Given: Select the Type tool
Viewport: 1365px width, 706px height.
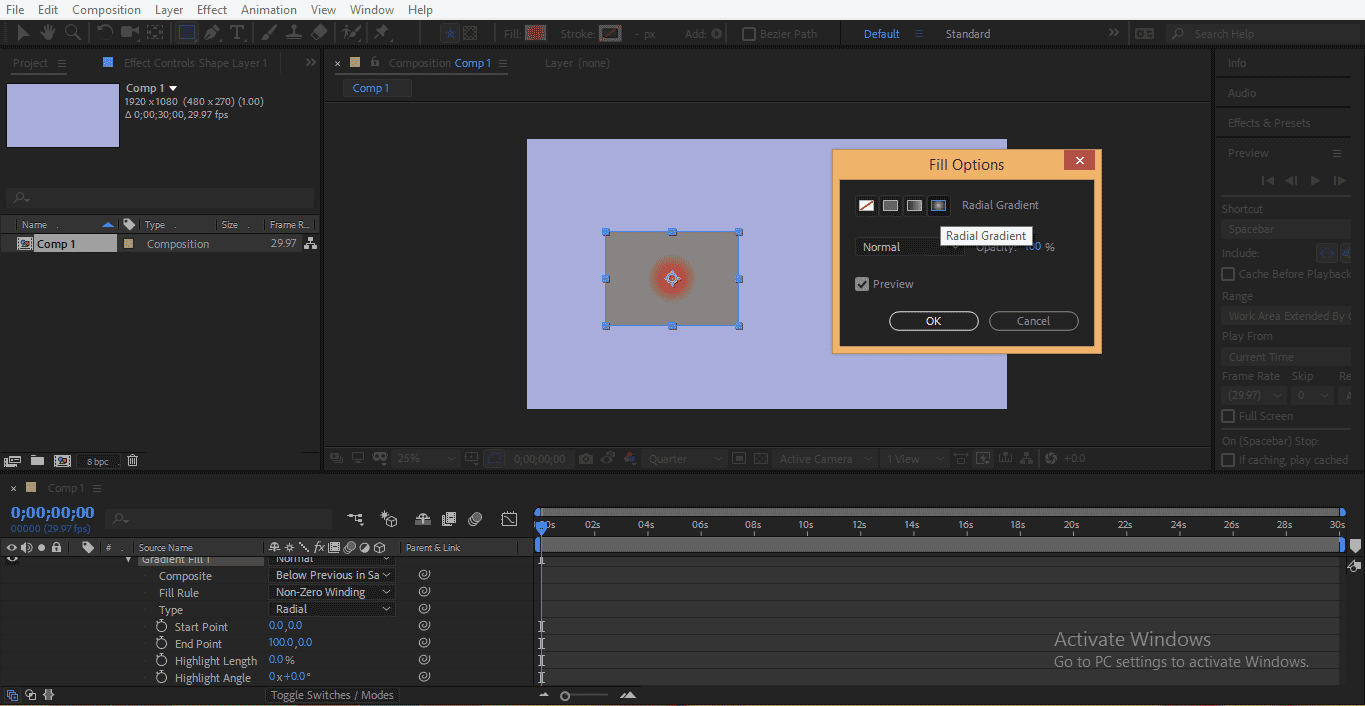Looking at the screenshot, I should pyautogui.click(x=237, y=32).
